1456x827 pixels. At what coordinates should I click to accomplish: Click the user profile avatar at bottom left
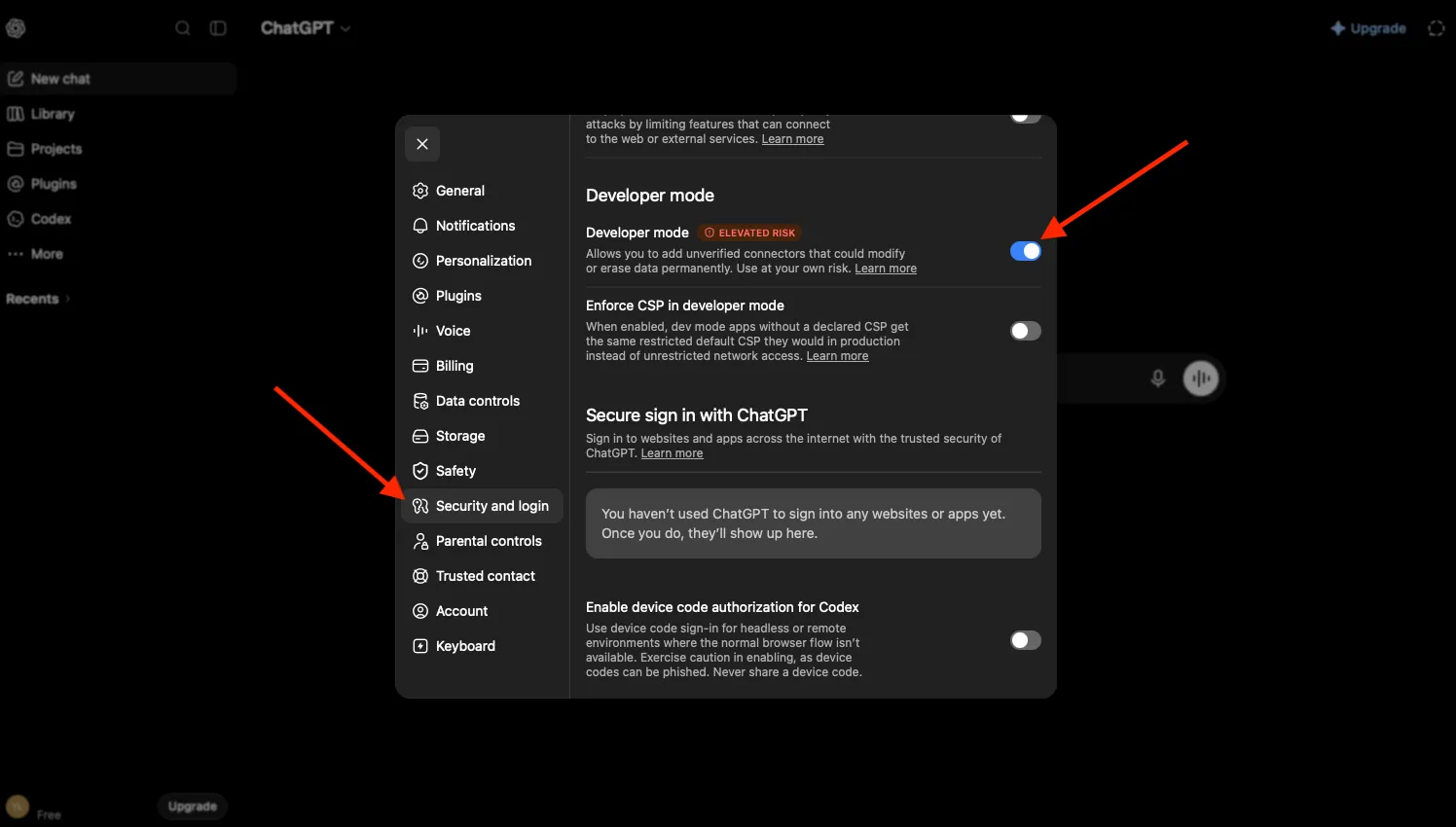click(x=18, y=807)
